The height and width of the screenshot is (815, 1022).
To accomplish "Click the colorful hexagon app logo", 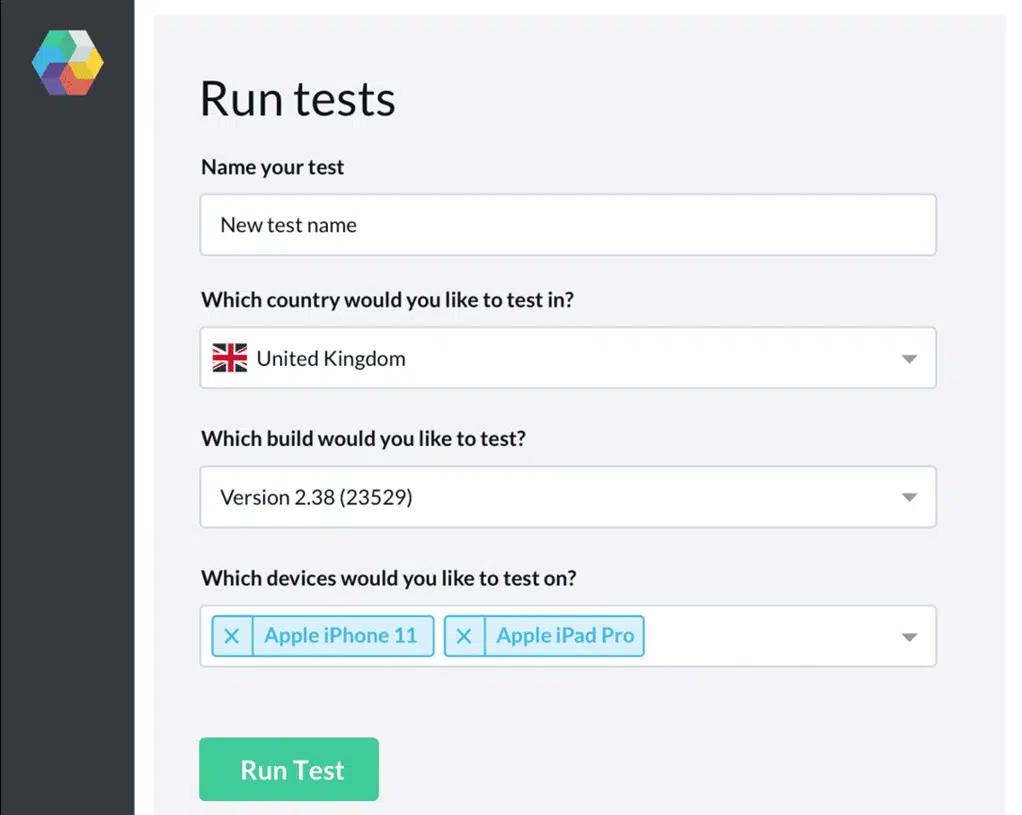I will (x=67, y=62).
